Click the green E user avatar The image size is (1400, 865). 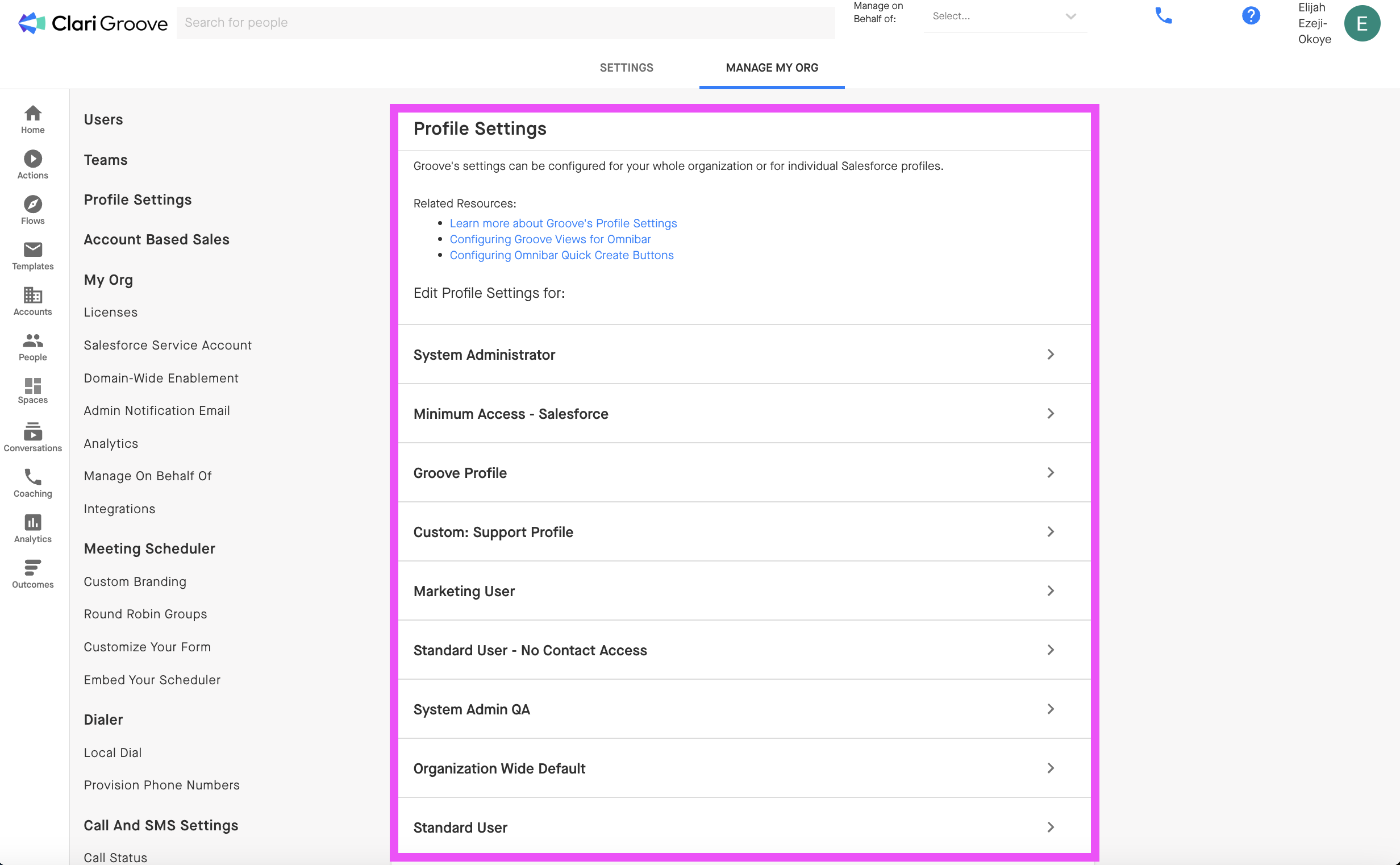pos(1362,23)
